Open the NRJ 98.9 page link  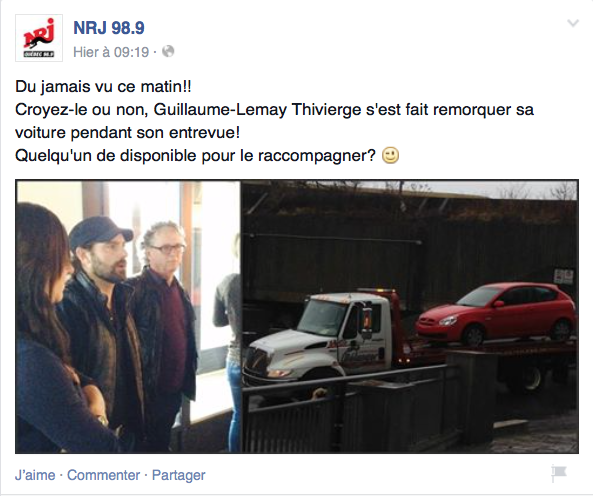click(109, 28)
